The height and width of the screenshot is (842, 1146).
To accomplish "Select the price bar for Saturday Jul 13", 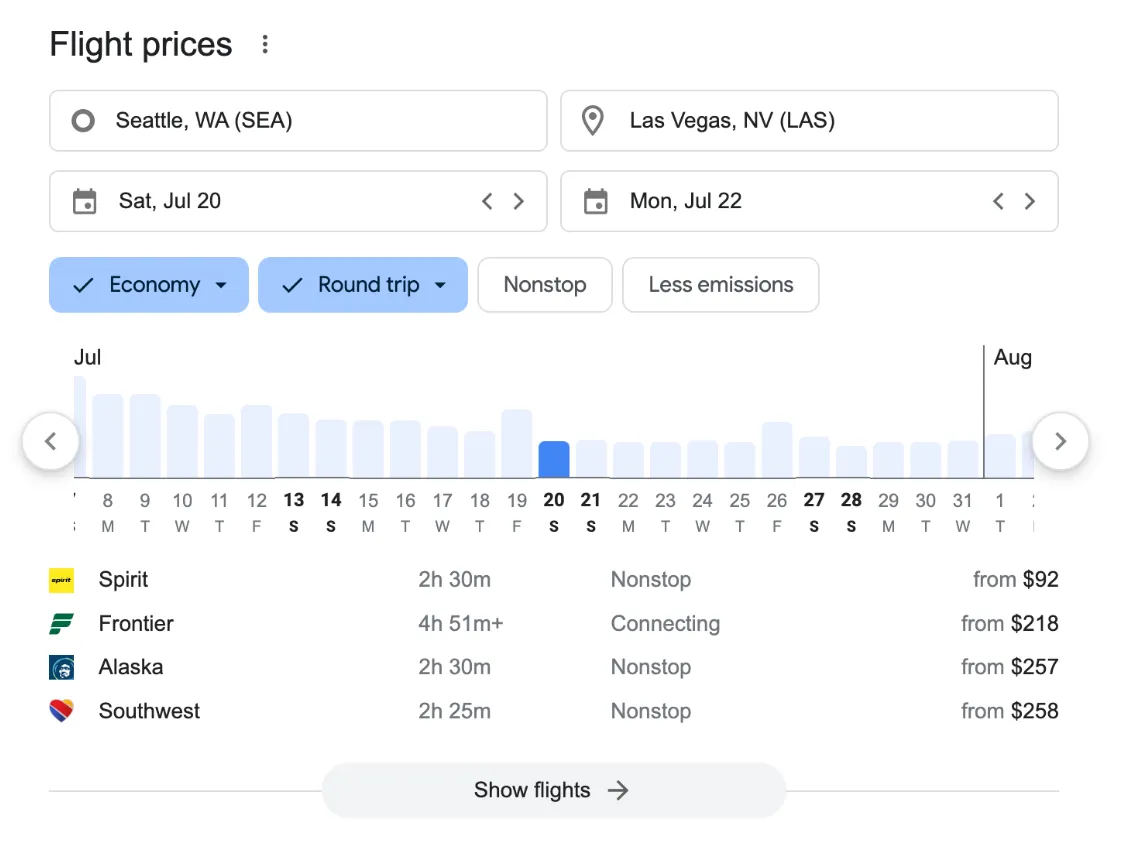I will coord(294,446).
